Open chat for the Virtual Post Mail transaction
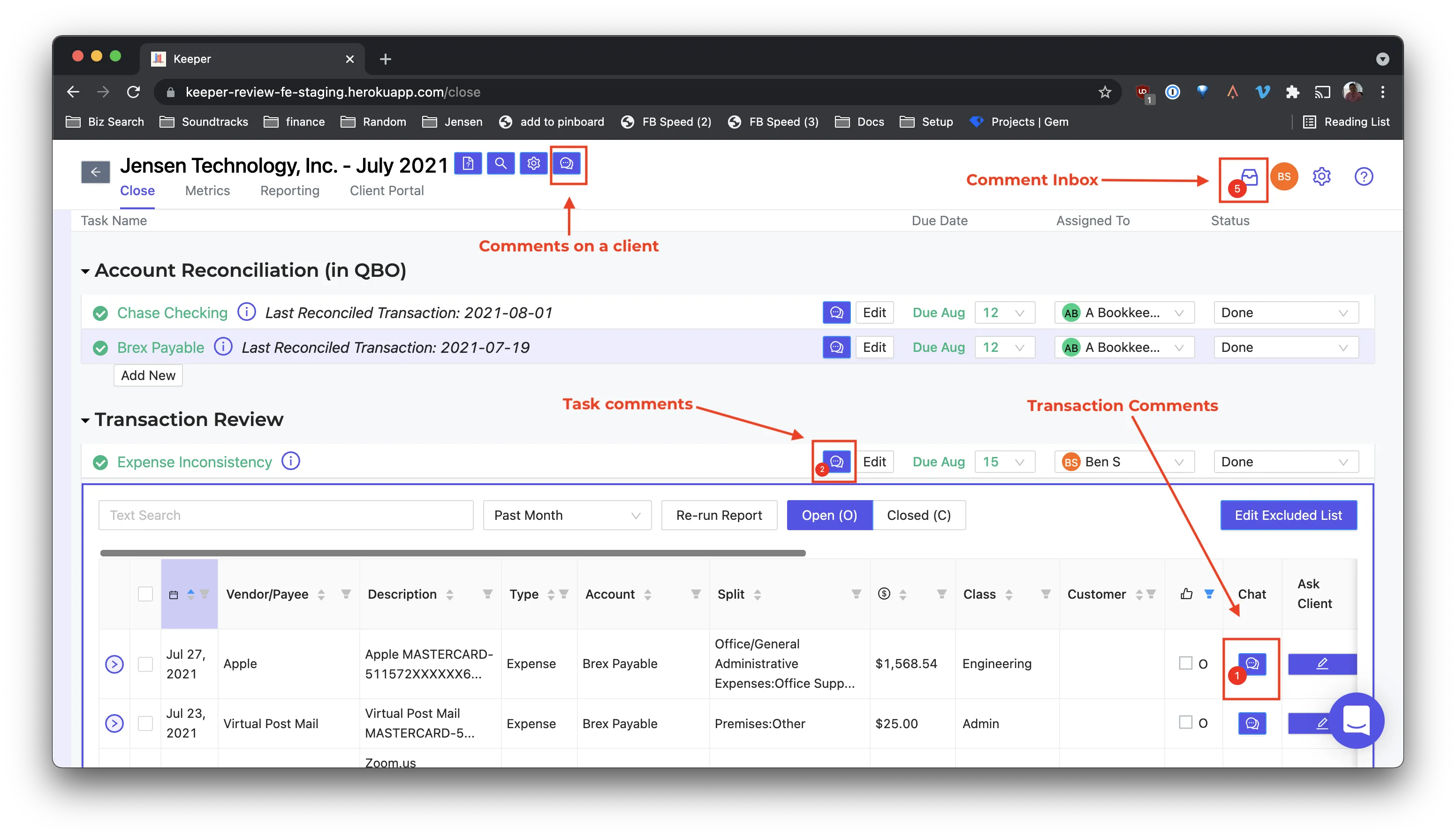The image size is (1456, 837). click(1251, 723)
